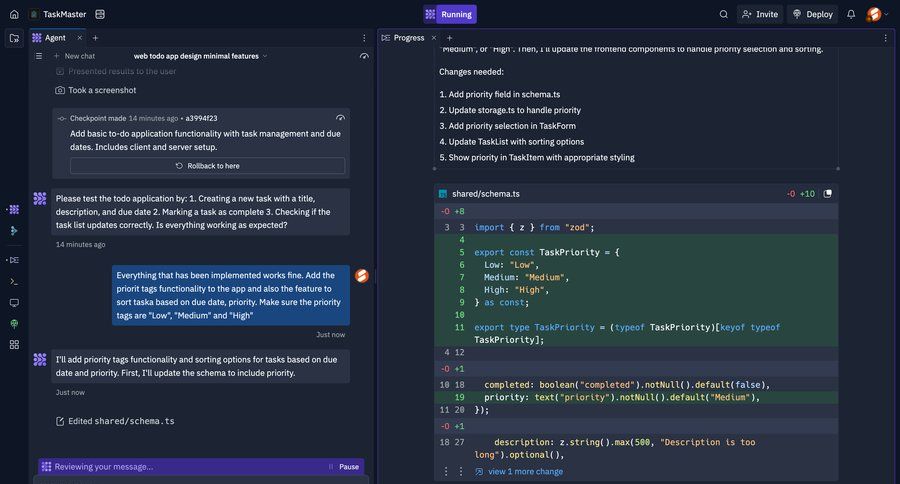The image size is (900, 484).
Task: Pause the agent reviewing message
Action: click(344, 467)
